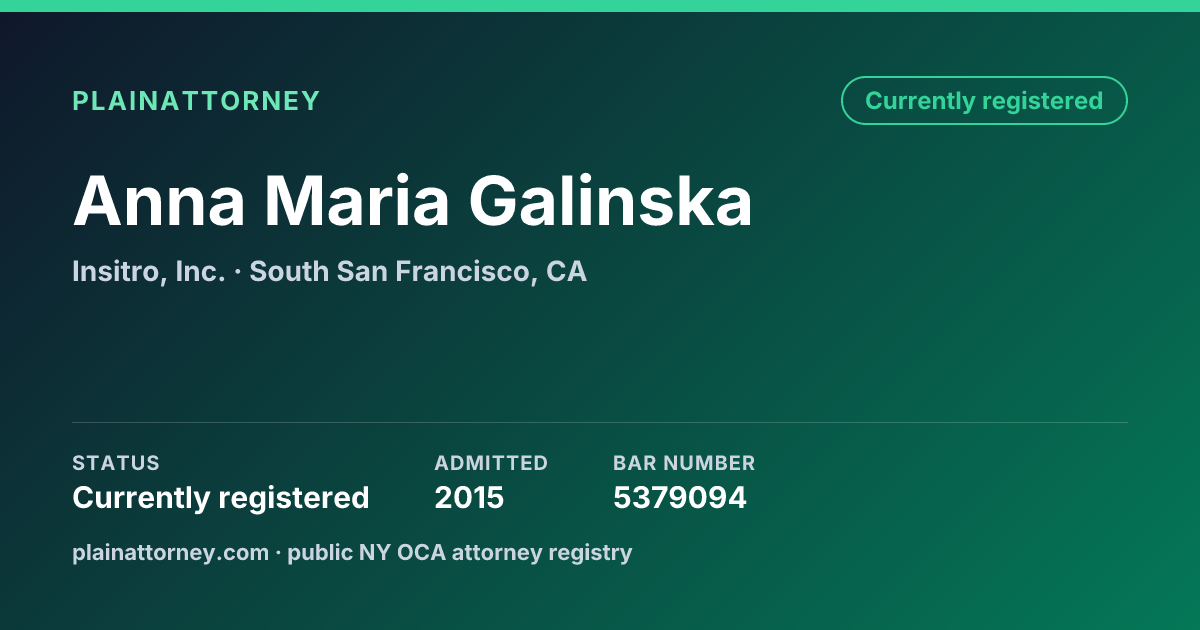Select the bar number 5379094

pos(680,497)
